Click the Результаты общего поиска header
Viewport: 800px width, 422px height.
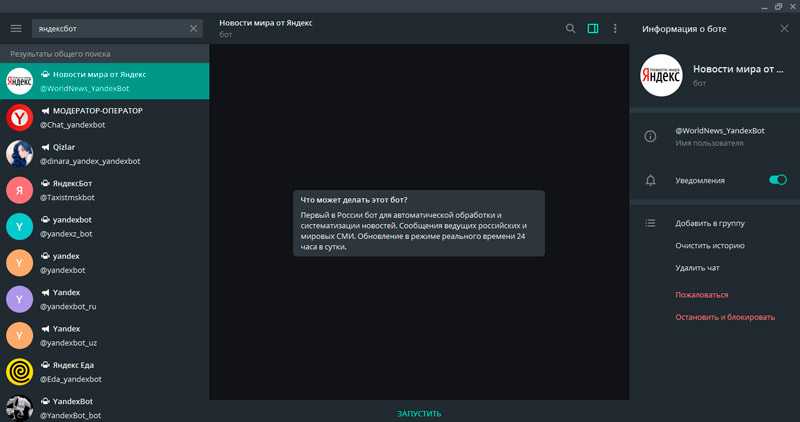(x=105, y=54)
